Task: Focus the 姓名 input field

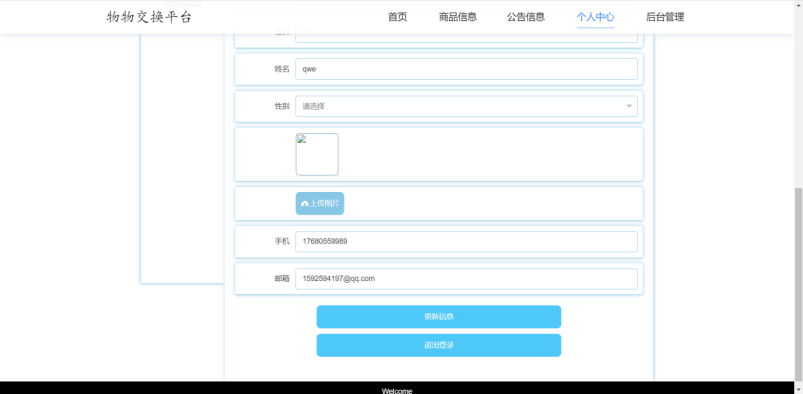Action: pos(466,69)
